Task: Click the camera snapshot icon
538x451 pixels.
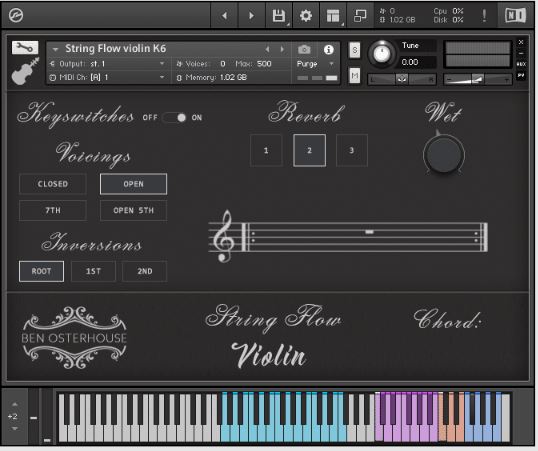Action: [x=304, y=49]
